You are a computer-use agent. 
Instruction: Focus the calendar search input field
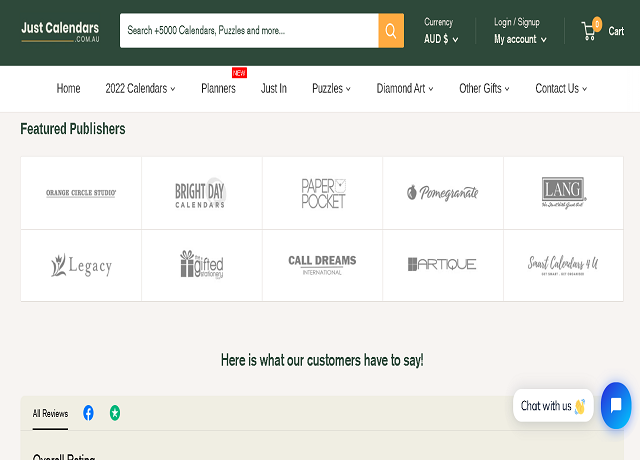(249, 31)
